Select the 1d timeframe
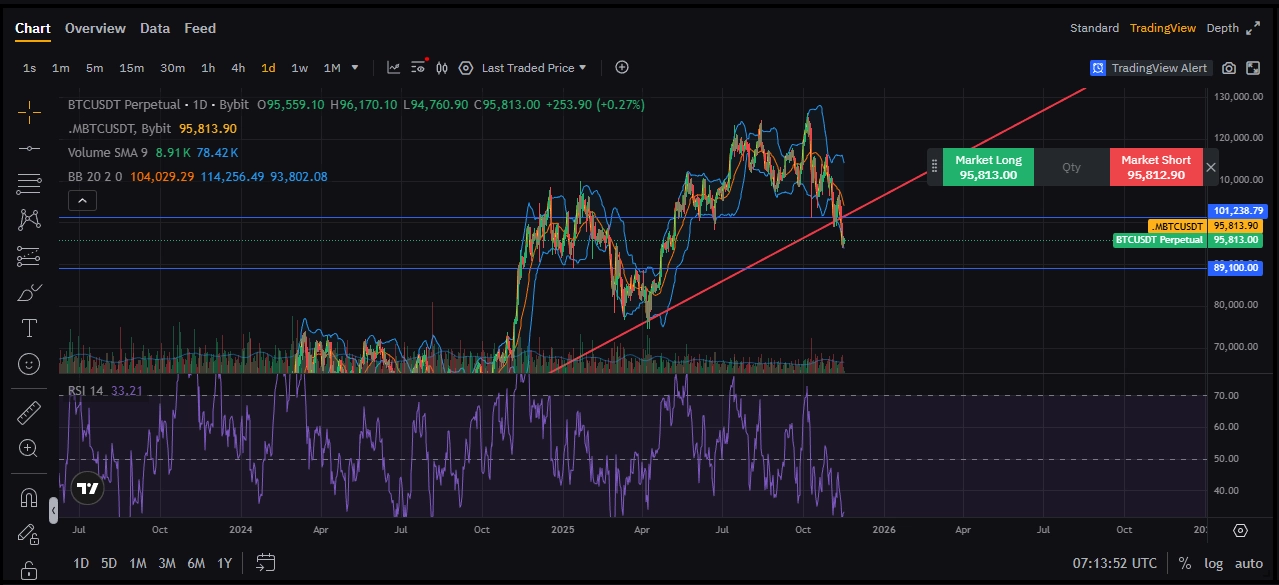This screenshot has height=585, width=1279. [x=268, y=68]
